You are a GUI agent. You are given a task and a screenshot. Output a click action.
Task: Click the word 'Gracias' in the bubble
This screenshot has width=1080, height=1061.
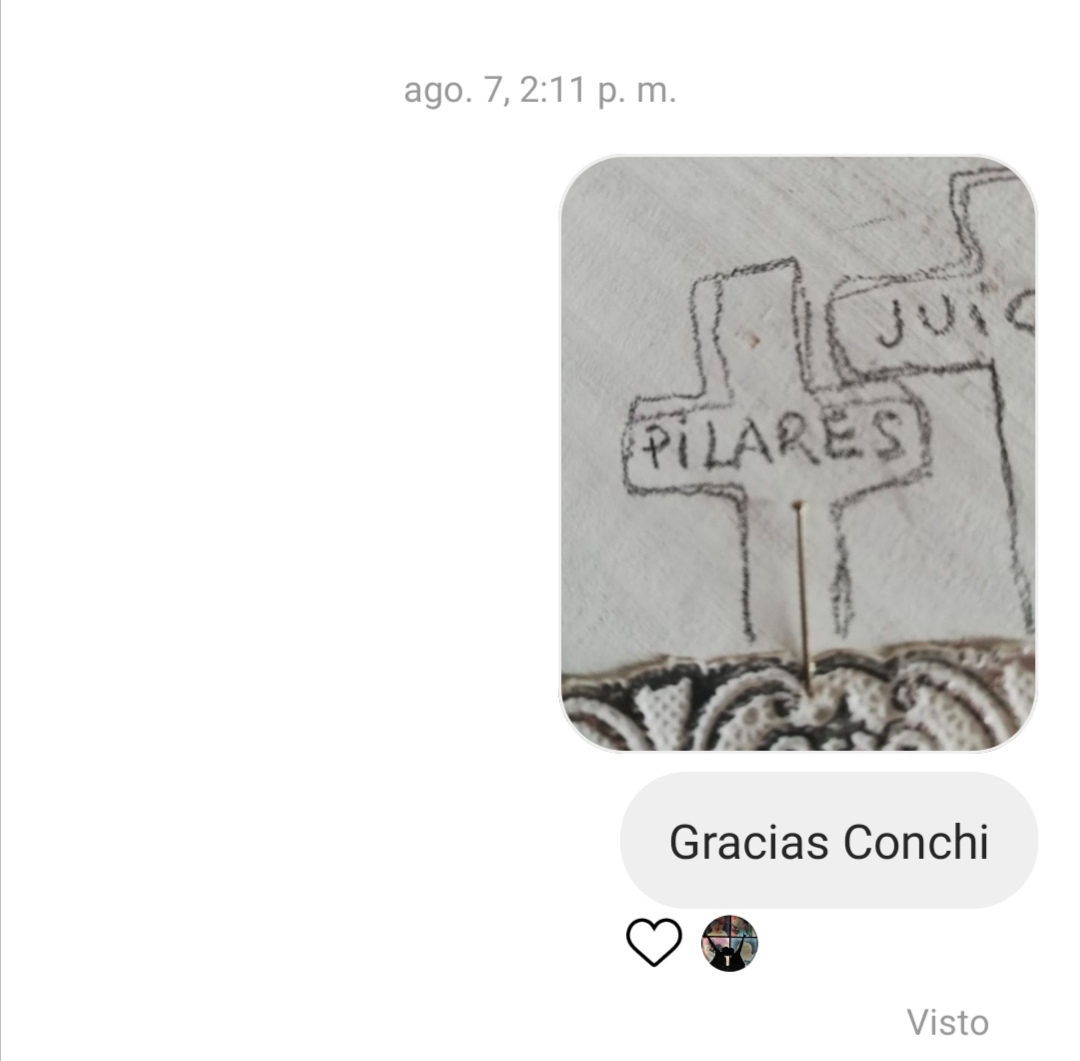point(749,842)
